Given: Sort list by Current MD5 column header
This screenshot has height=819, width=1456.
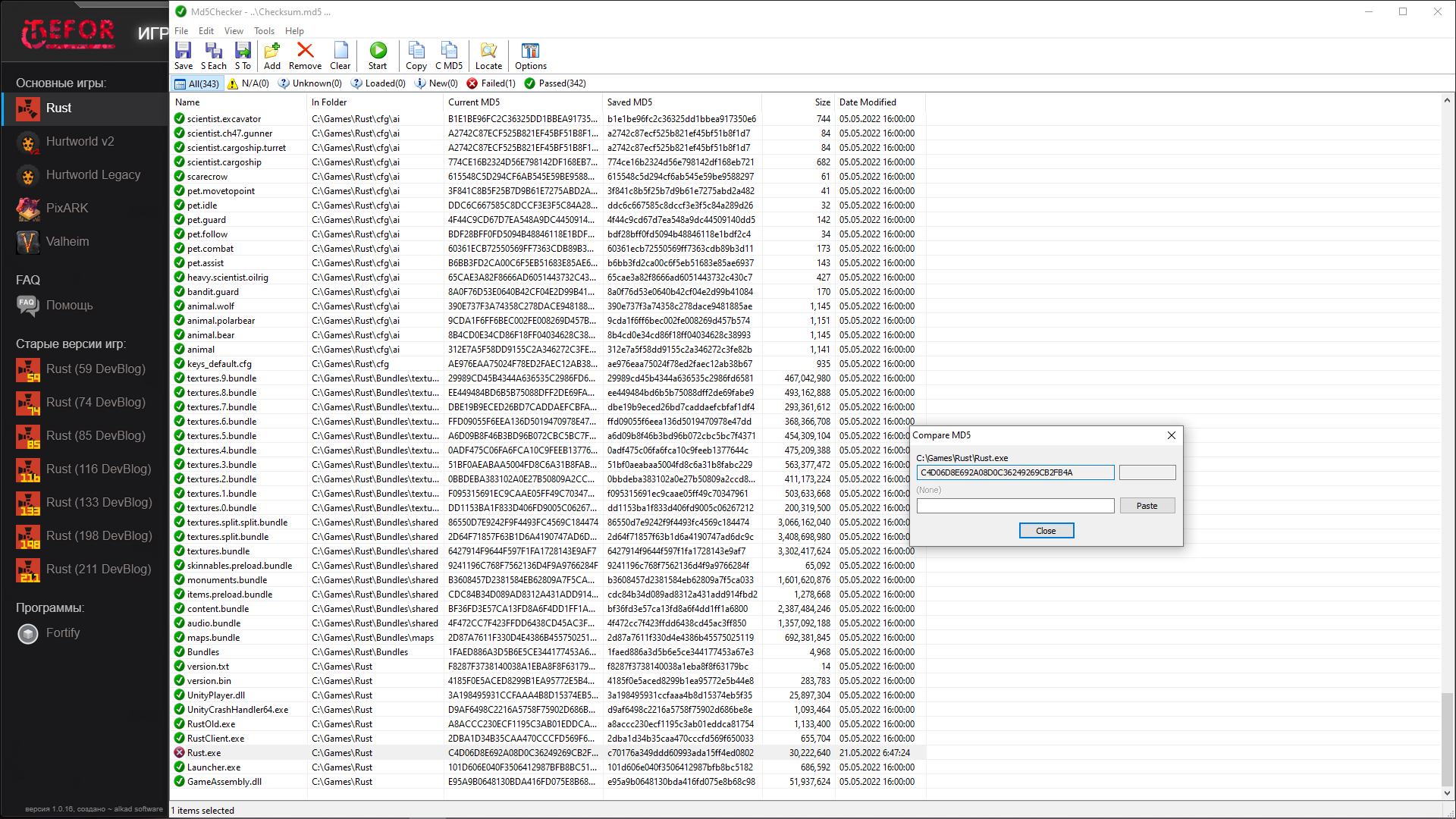Looking at the screenshot, I should [x=474, y=102].
